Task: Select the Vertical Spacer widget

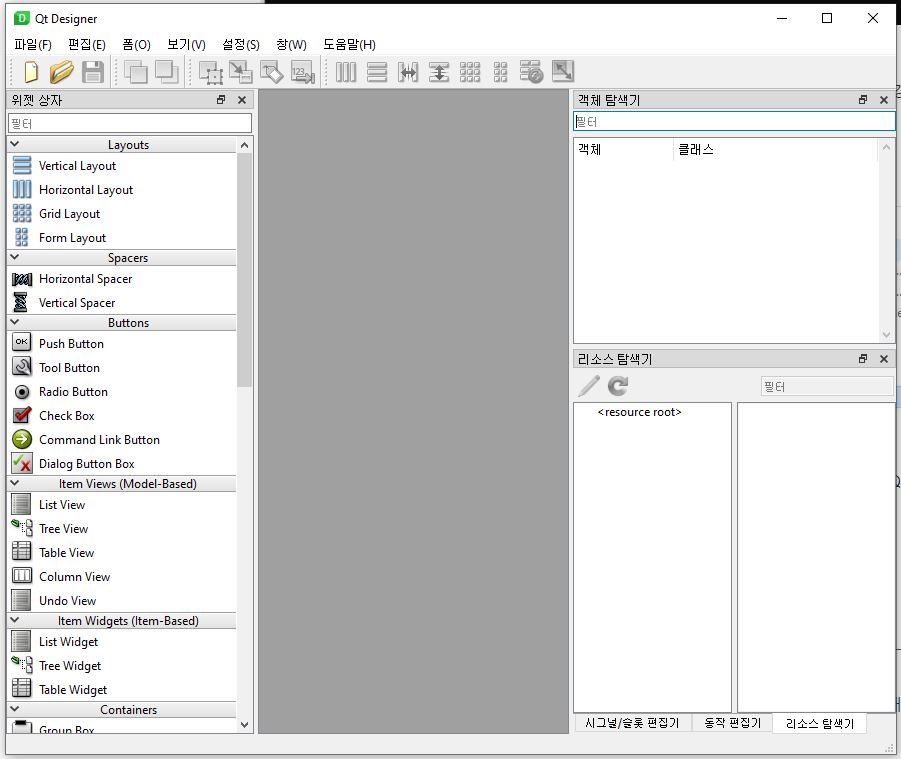Action: (x=121, y=303)
